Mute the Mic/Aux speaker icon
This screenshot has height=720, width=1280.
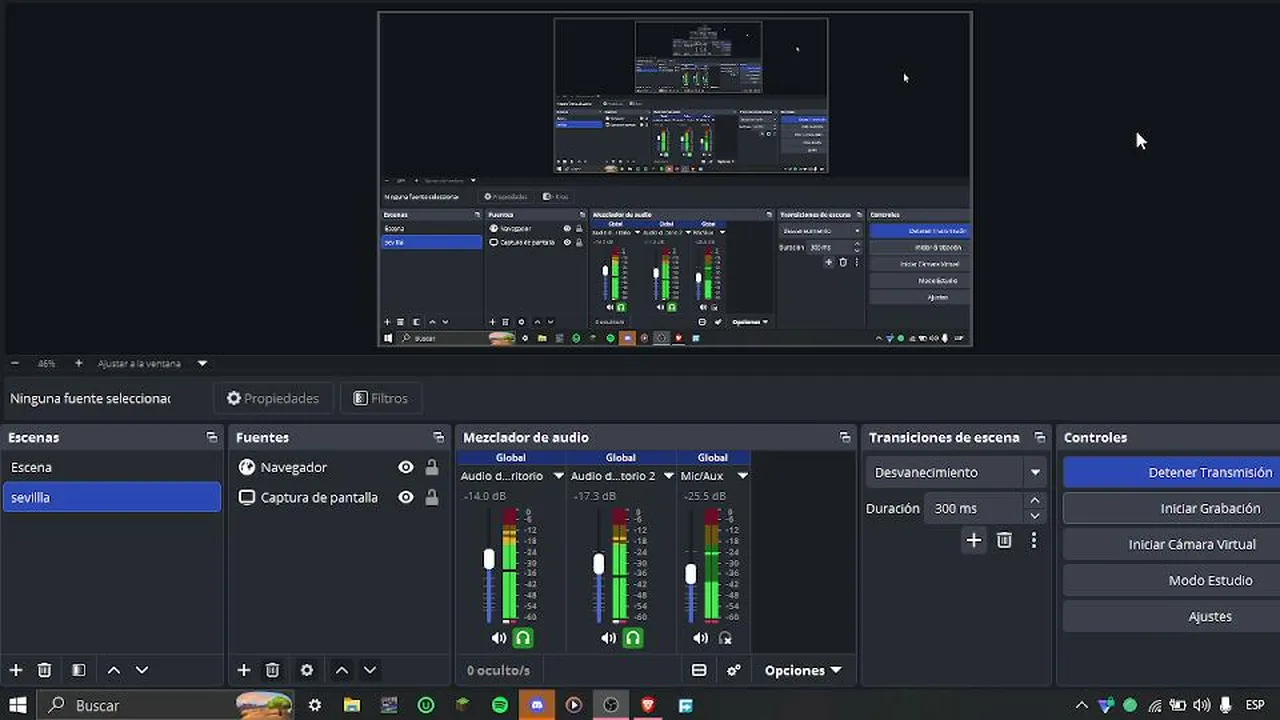click(700, 638)
